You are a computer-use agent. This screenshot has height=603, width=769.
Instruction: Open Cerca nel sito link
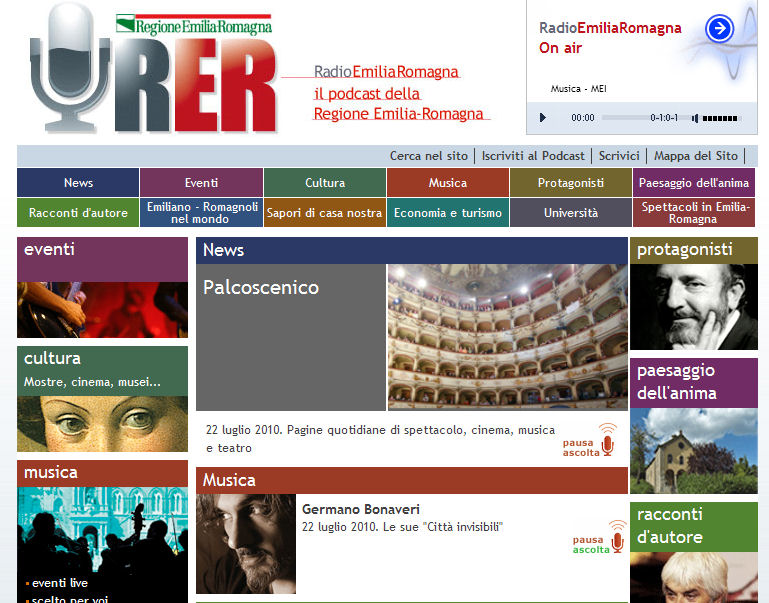429,156
